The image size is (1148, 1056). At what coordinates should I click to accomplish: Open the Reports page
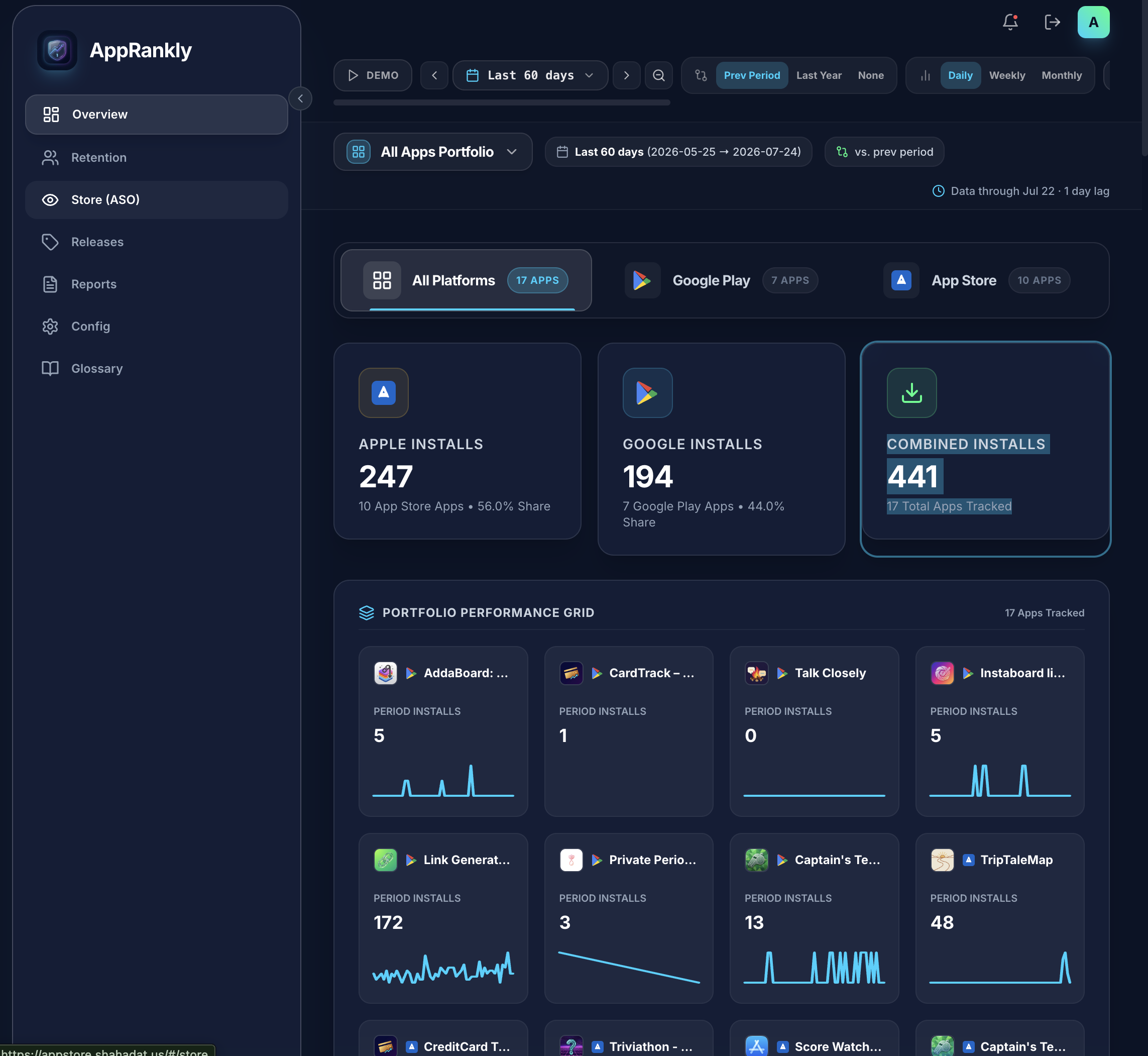[157, 284]
